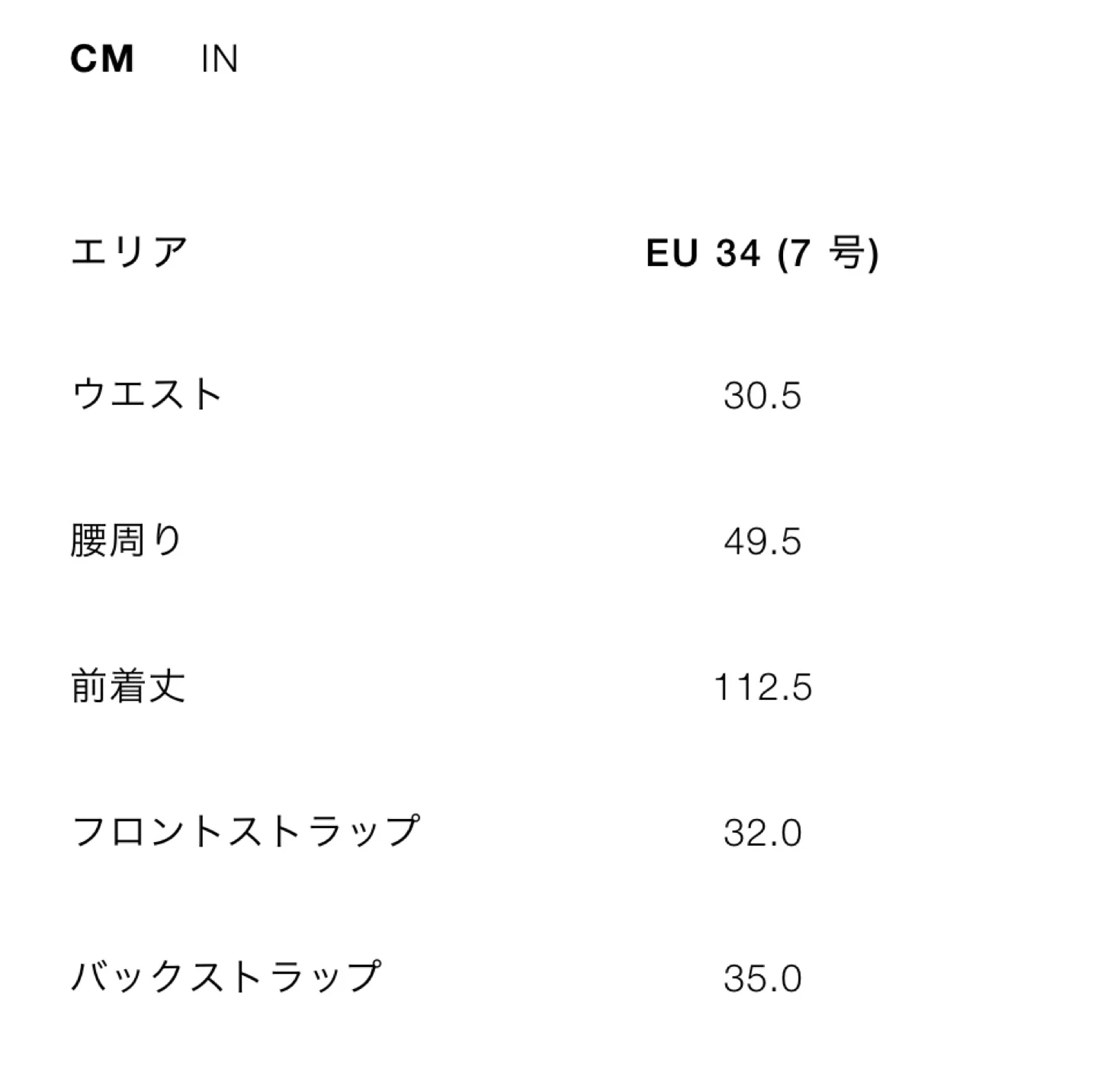
Task: Click the エリア column header
Action: [130, 252]
